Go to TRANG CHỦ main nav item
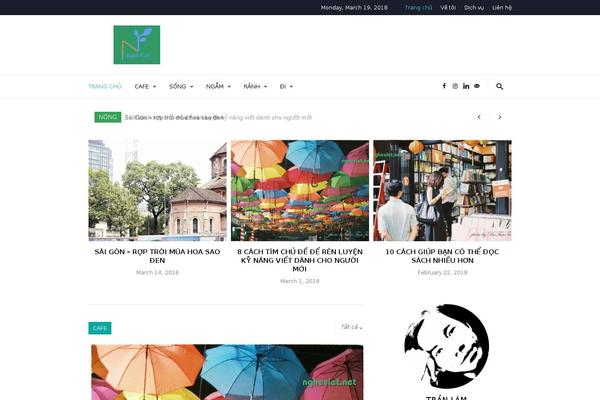 pos(105,87)
